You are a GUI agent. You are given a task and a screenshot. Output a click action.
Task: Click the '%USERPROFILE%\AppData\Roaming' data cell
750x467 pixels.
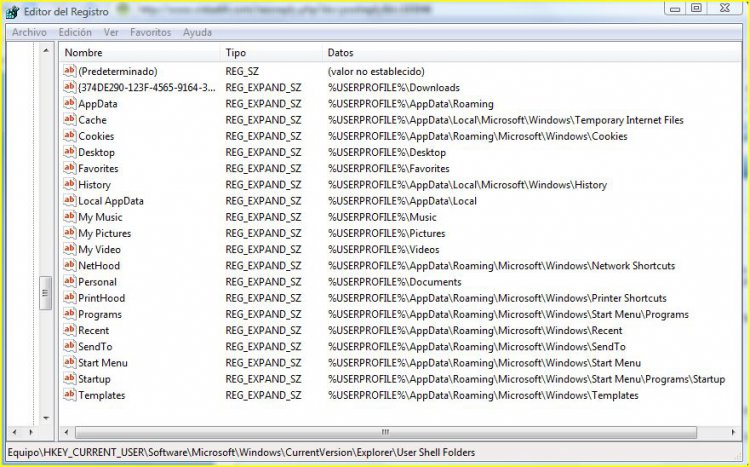(410, 104)
